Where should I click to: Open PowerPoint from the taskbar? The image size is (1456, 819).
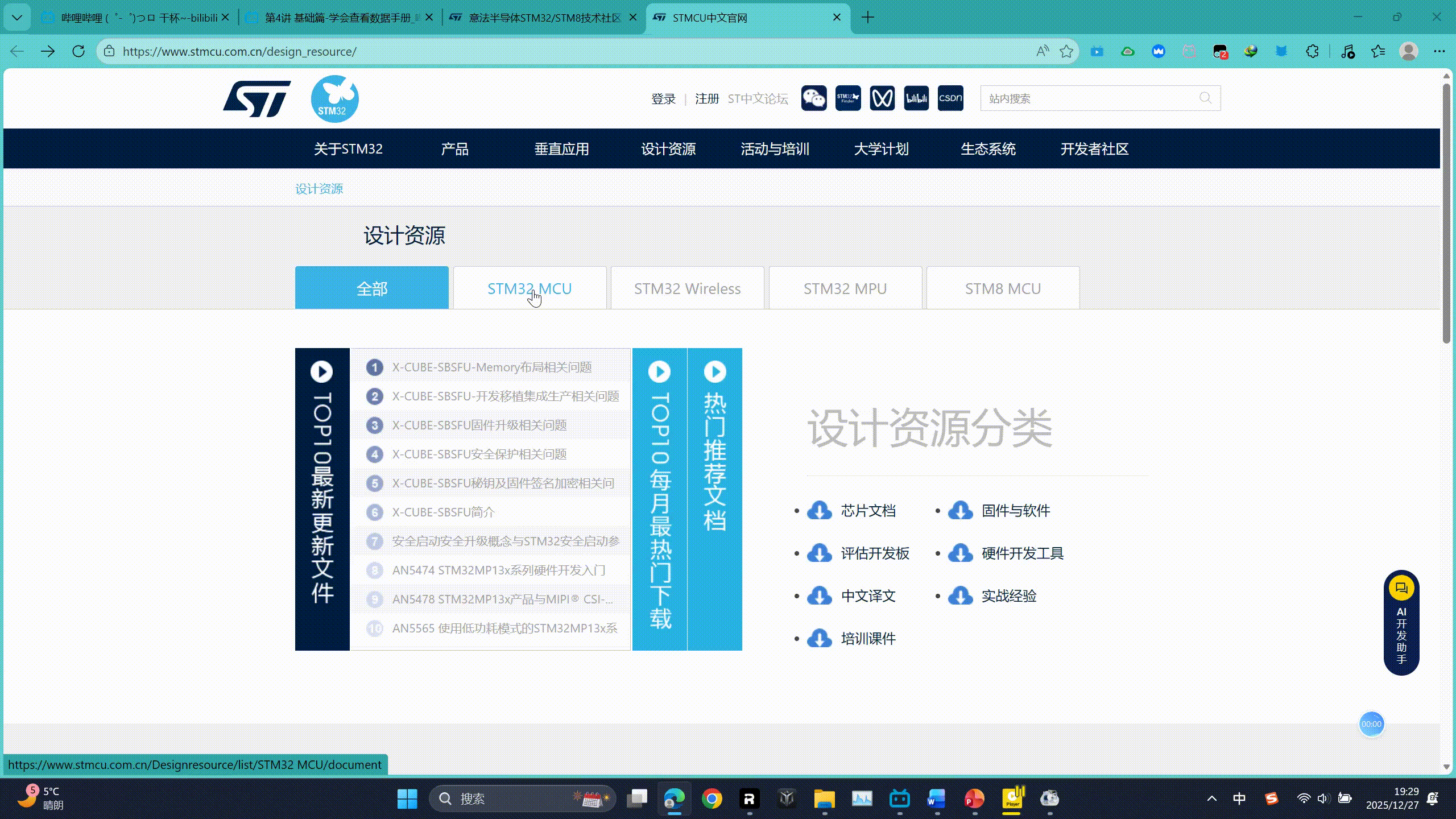[x=974, y=799]
